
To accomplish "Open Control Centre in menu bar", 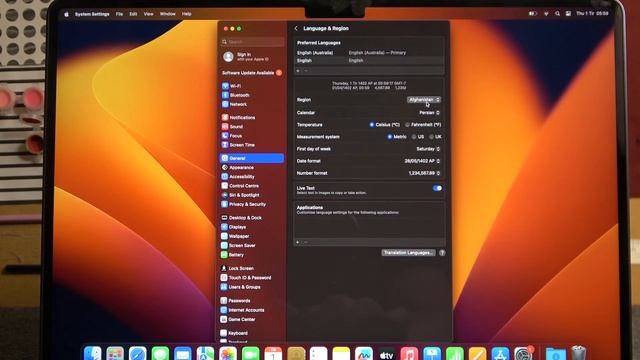I will 568,13.
